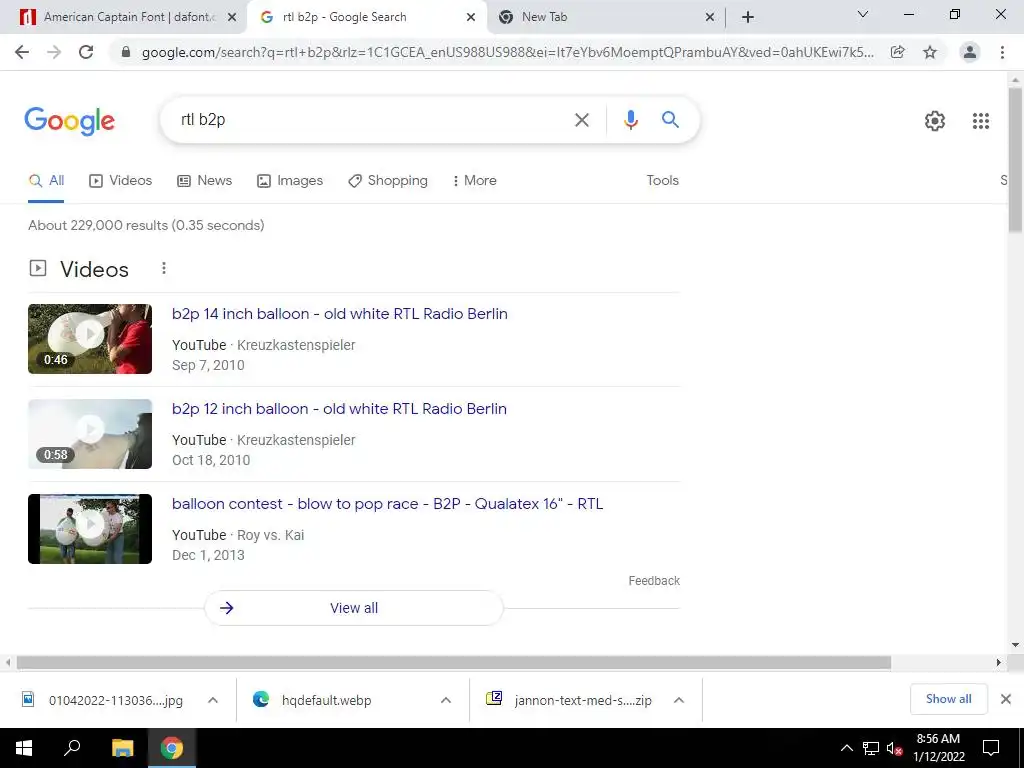Open balloon contest blow to pop race link
The image size is (1024, 768).
pos(387,504)
